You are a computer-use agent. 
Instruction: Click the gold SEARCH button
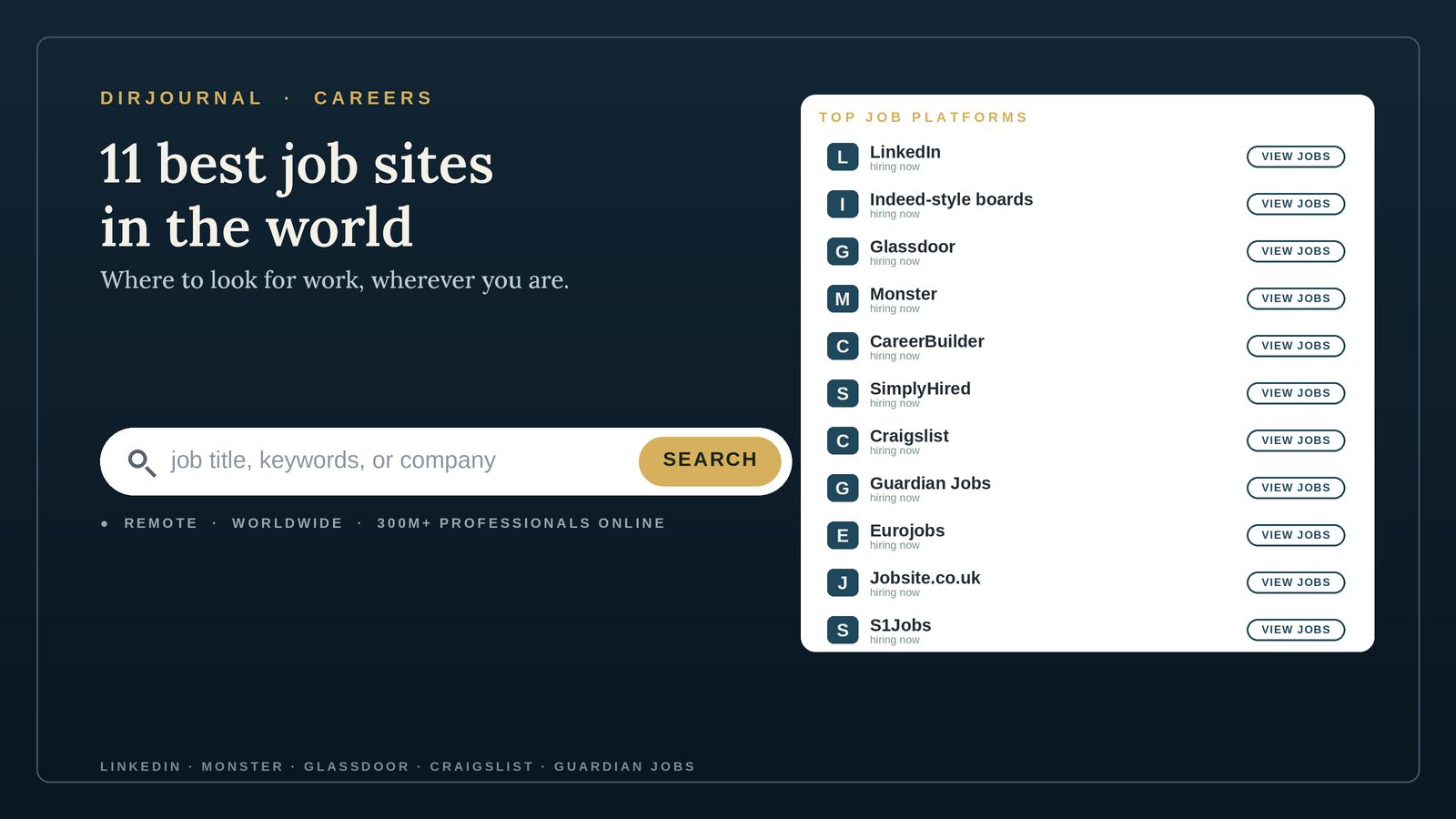click(x=710, y=461)
